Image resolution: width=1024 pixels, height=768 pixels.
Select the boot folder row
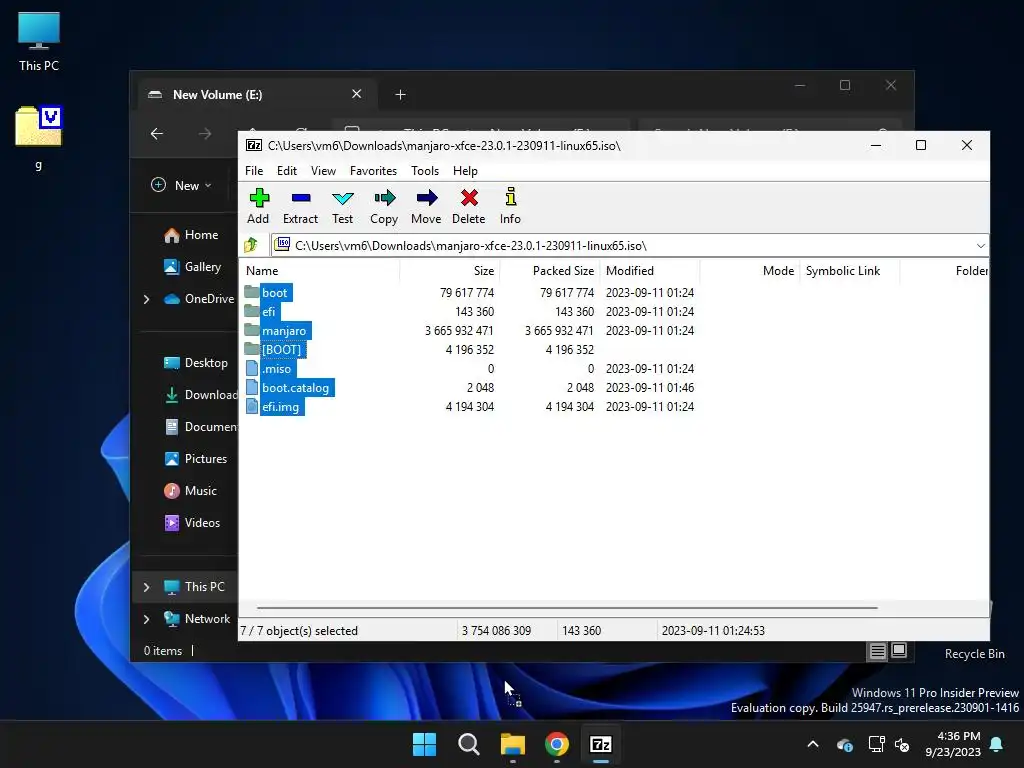point(469,293)
